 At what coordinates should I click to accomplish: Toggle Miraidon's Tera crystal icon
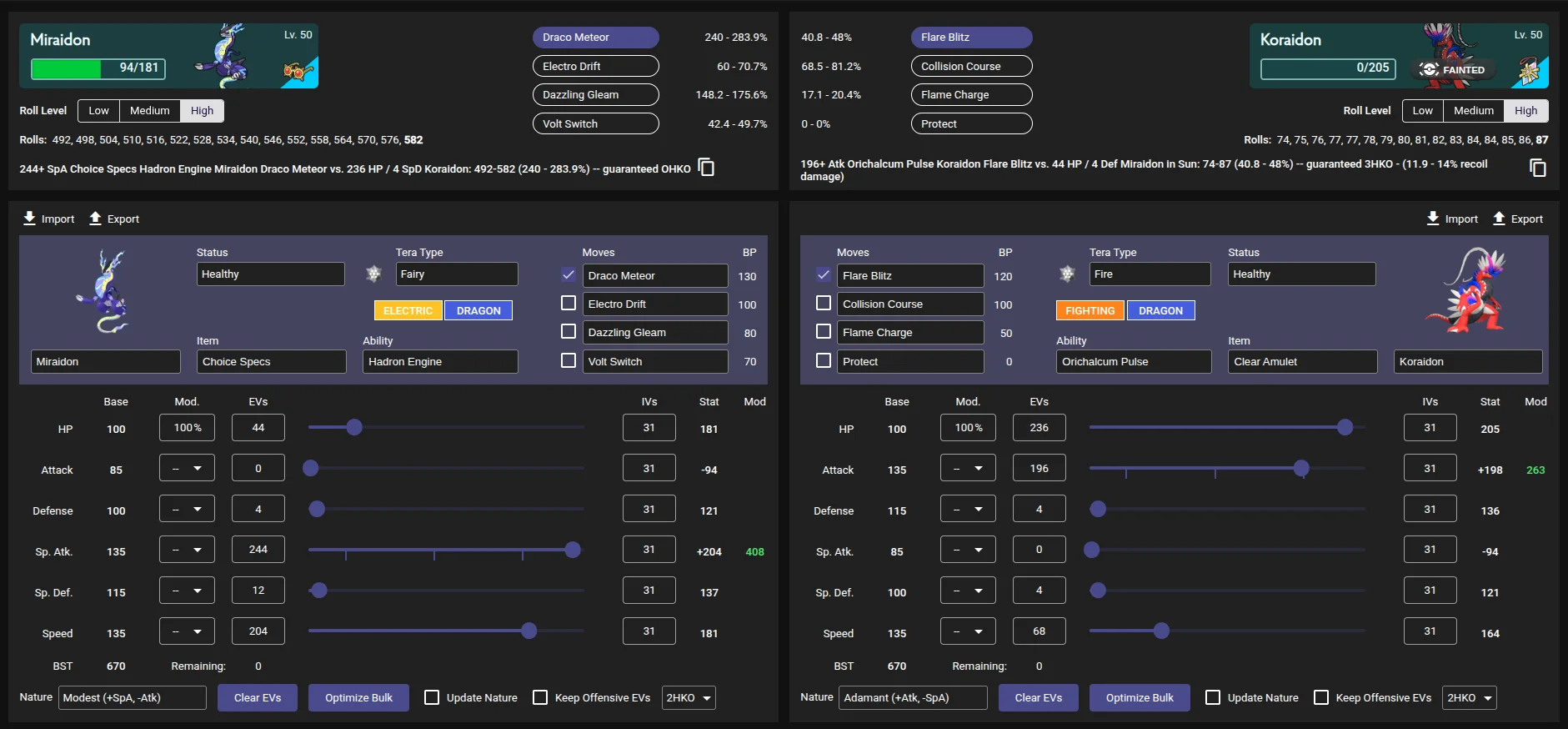coord(373,274)
